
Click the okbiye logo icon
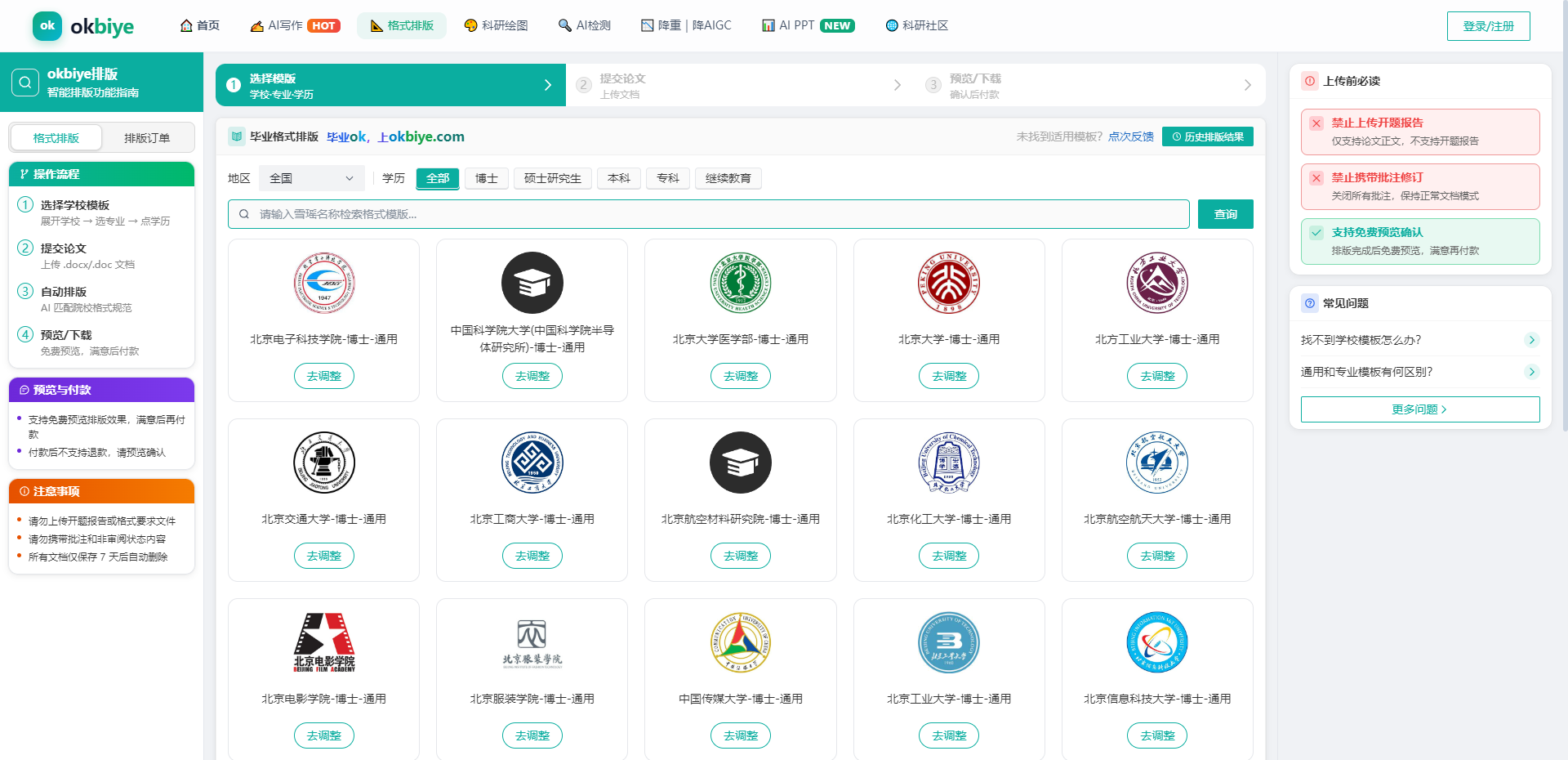pyautogui.click(x=47, y=26)
